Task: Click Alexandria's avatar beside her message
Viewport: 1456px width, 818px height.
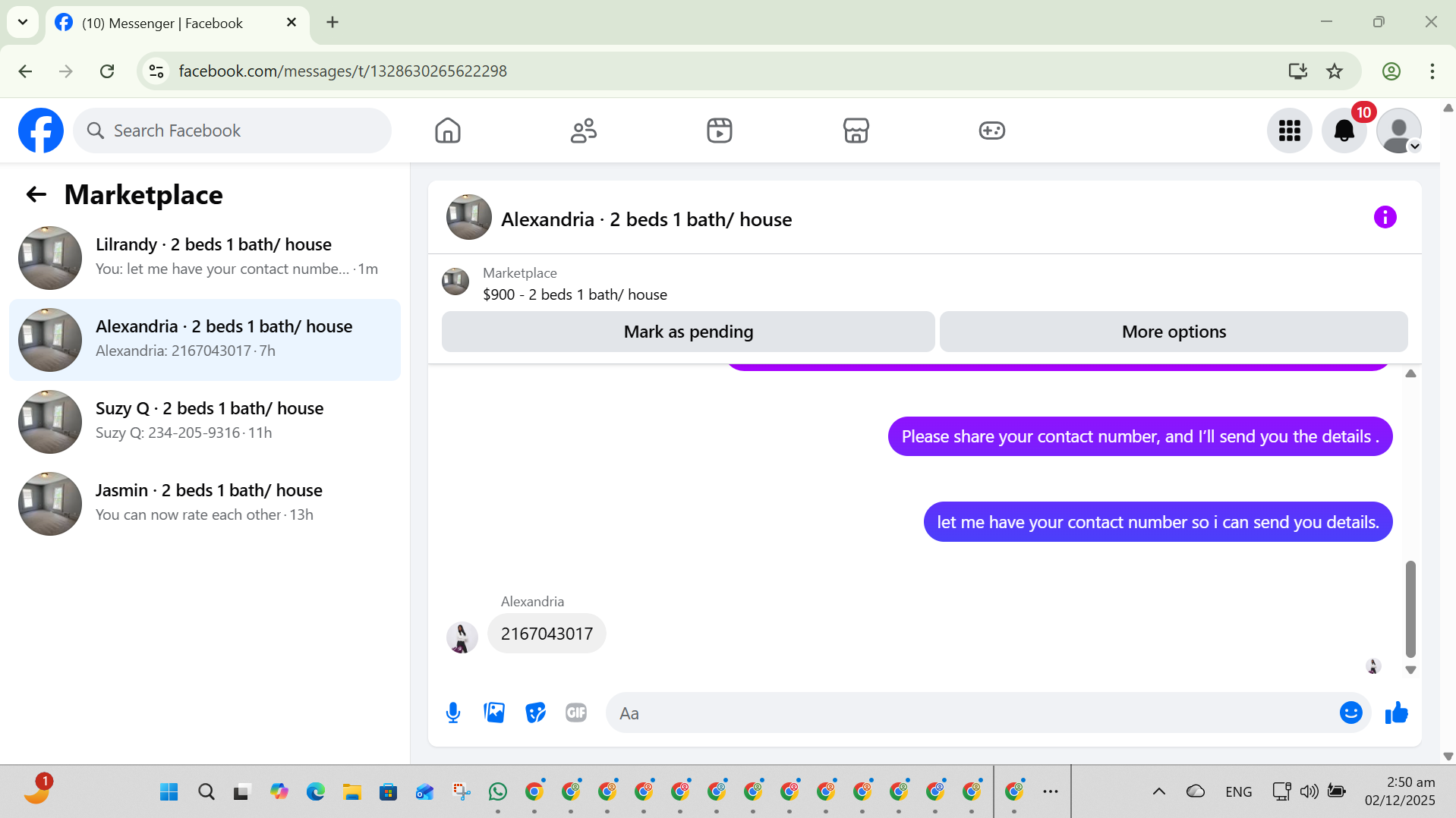Action: point(462,637)
